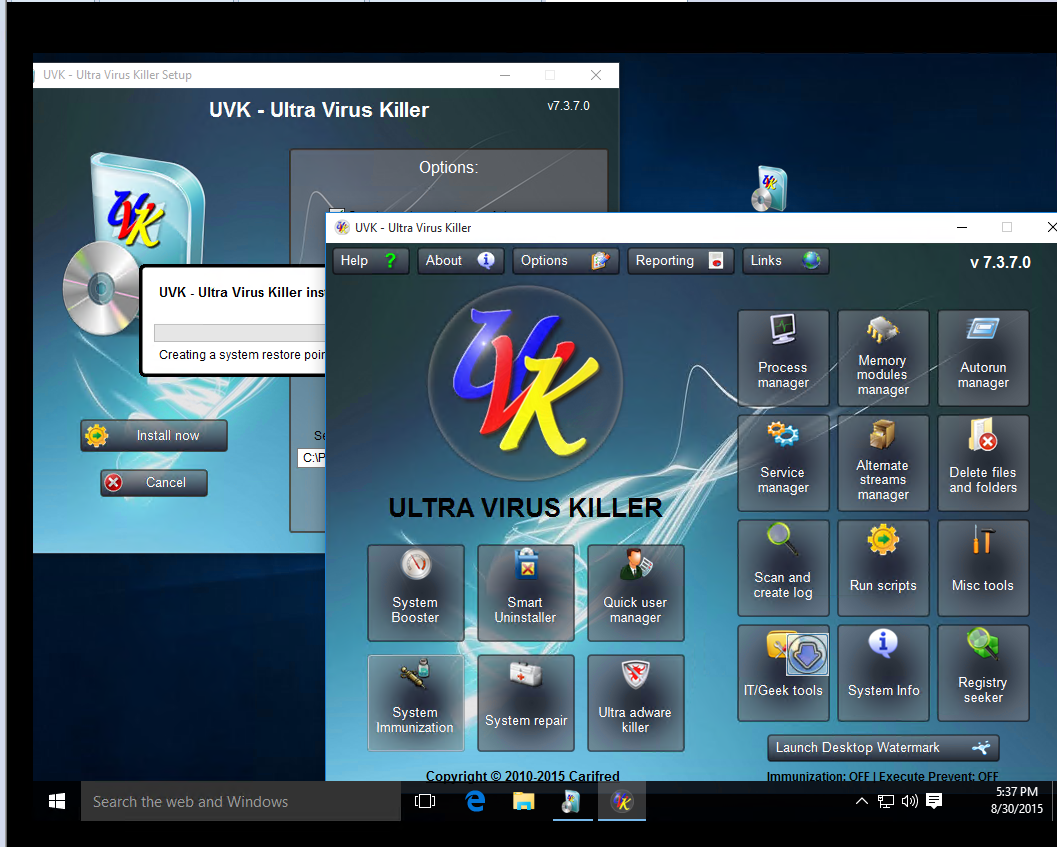1057x847 pixels.
Task: Open the Quick user manager
Action: tap(635, 593)
